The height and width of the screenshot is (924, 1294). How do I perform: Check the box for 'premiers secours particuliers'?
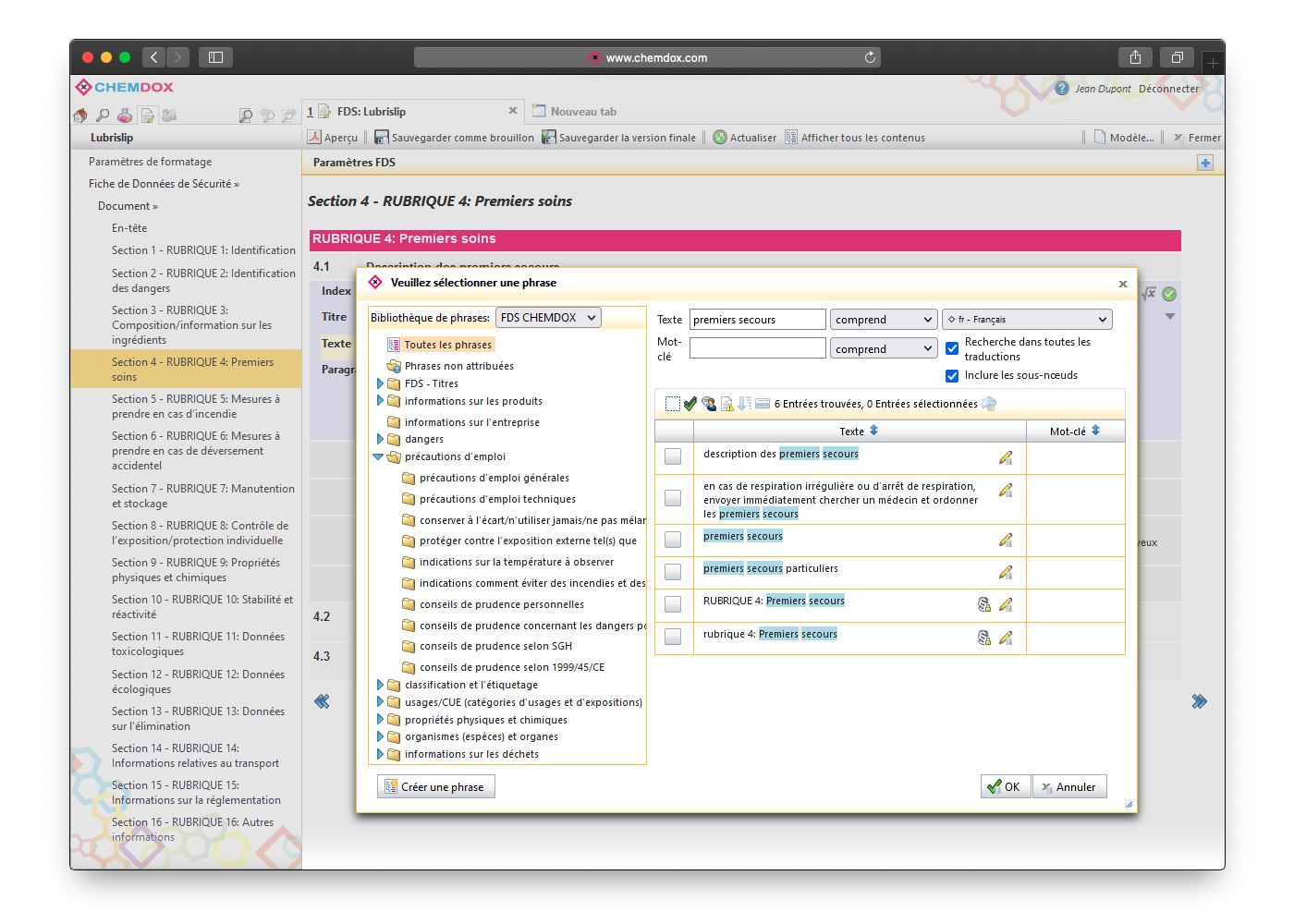673,572
